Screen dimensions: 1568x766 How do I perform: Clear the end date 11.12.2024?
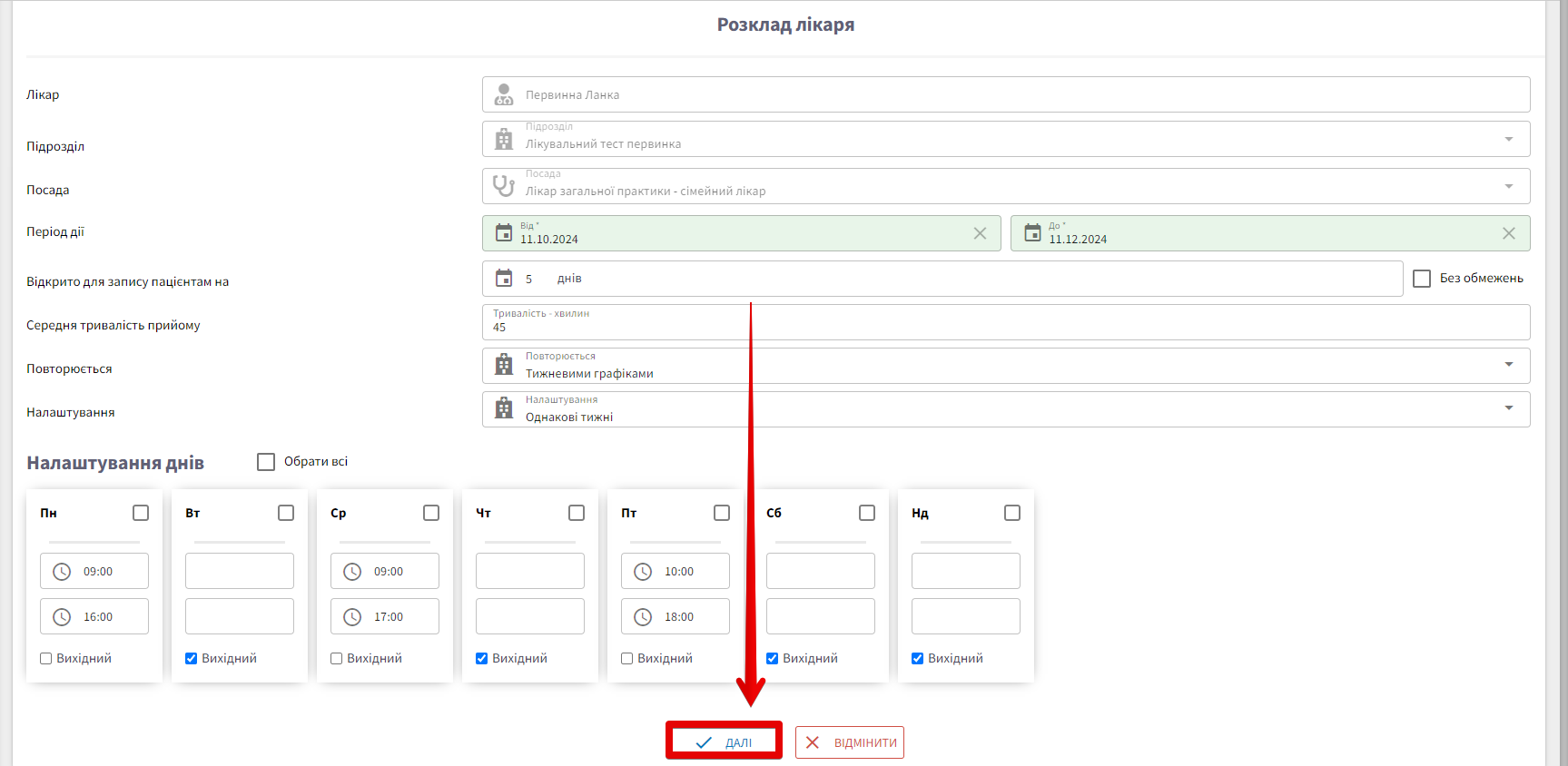pos(1508,233)
